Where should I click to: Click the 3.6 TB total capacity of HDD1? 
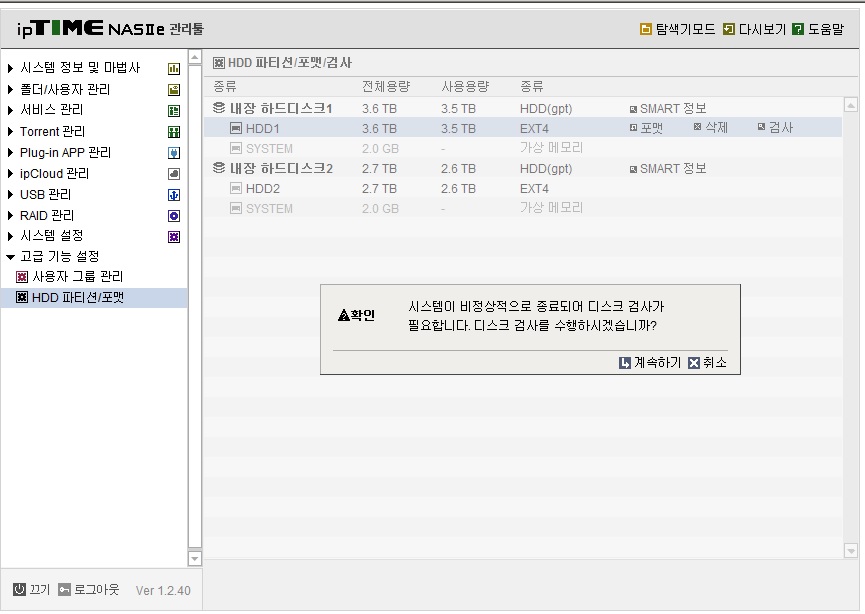379,129
